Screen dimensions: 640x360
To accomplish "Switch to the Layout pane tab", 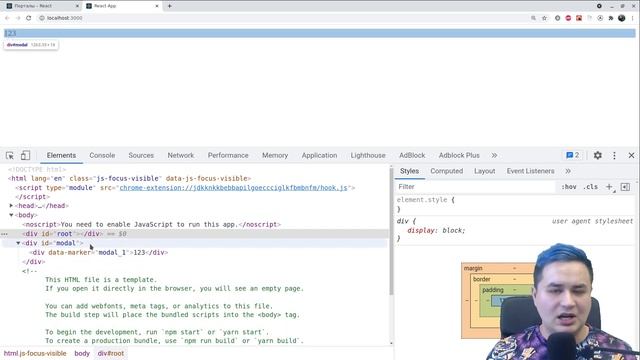I will click(484, 171).
